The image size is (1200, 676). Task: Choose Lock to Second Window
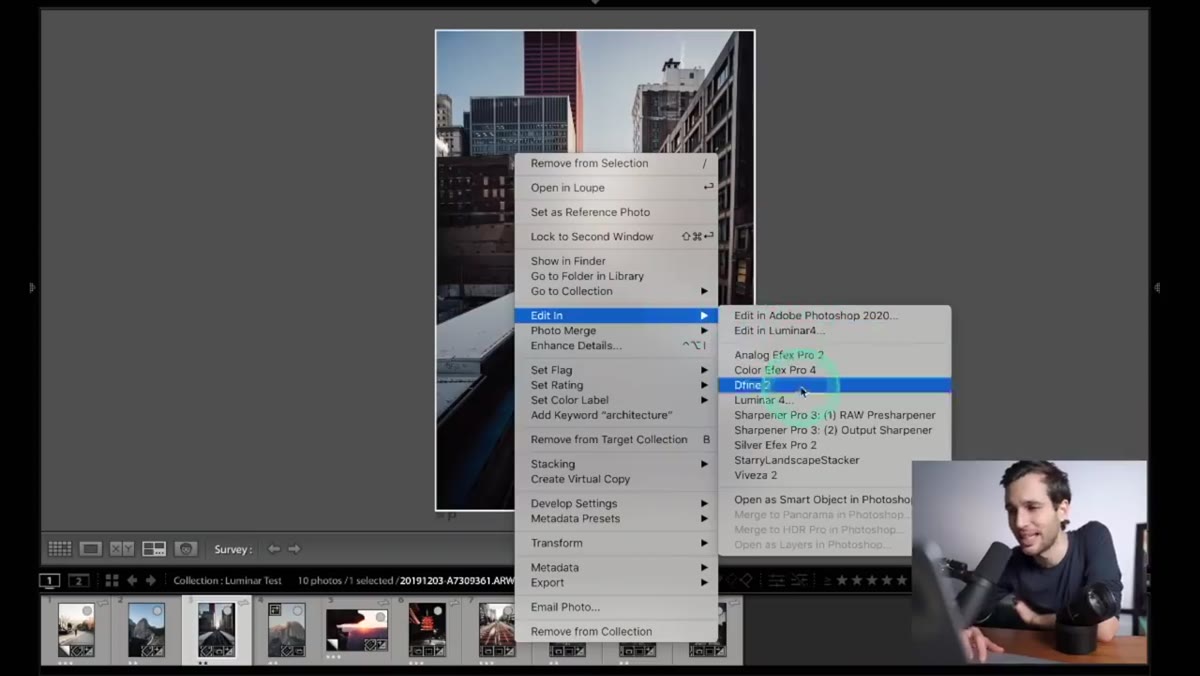coord(616,237)
